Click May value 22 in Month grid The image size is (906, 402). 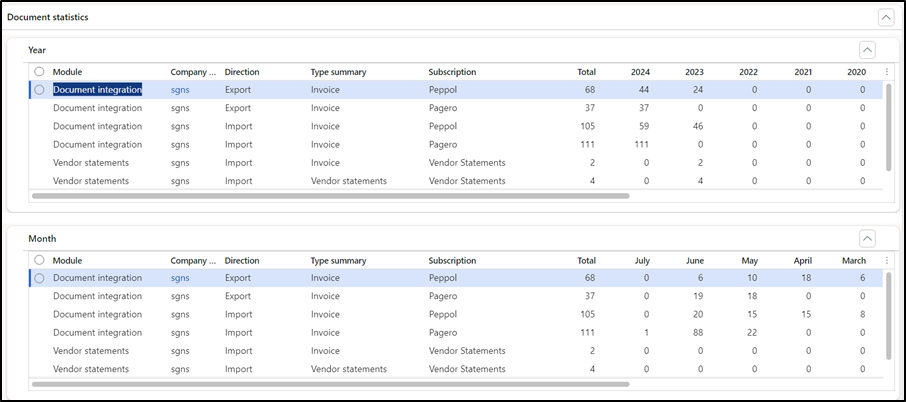tap(753, 333)
